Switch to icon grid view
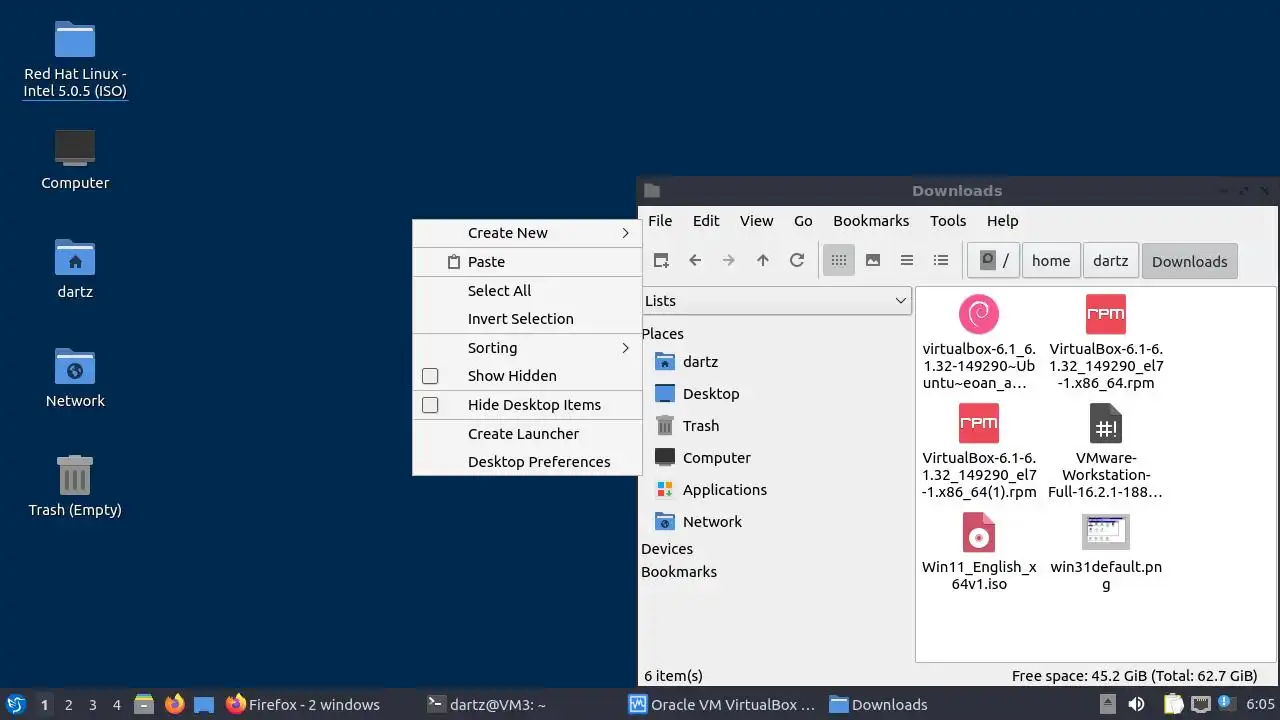Viewport: 1280px width, 720px height. (839, 260)
